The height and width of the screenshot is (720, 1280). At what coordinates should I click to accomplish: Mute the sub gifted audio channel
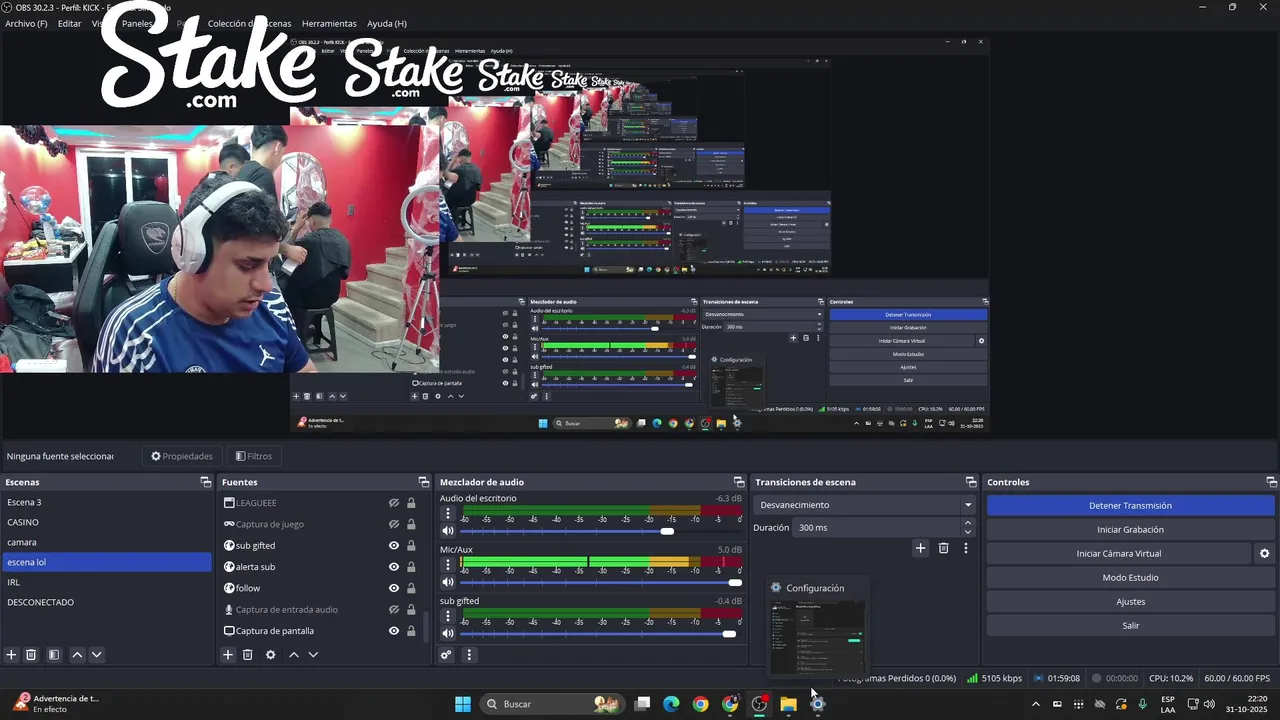pyautogui.click(x=448, y=633)
